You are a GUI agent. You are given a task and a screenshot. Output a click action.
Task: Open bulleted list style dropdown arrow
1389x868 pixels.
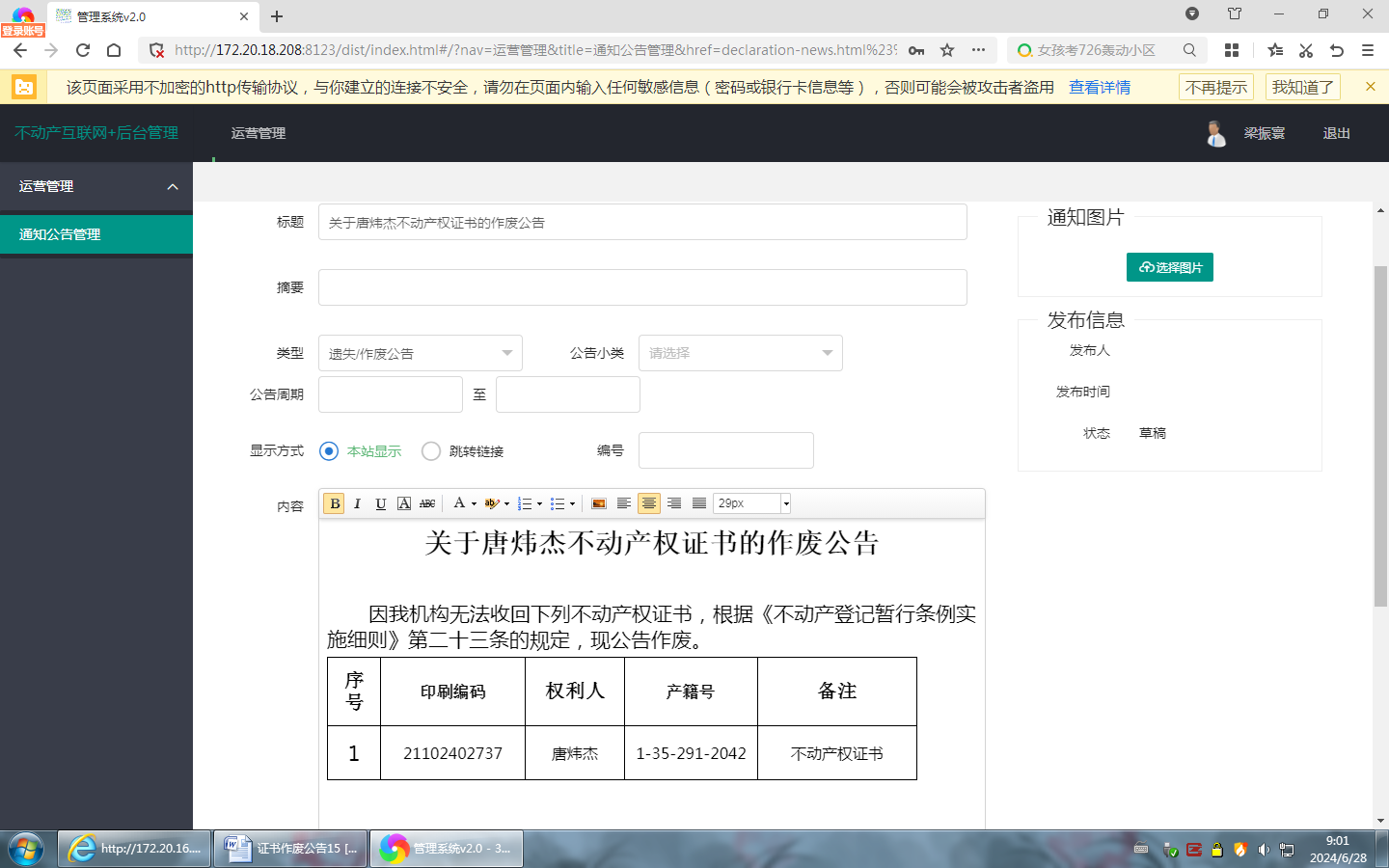point(572,503)
